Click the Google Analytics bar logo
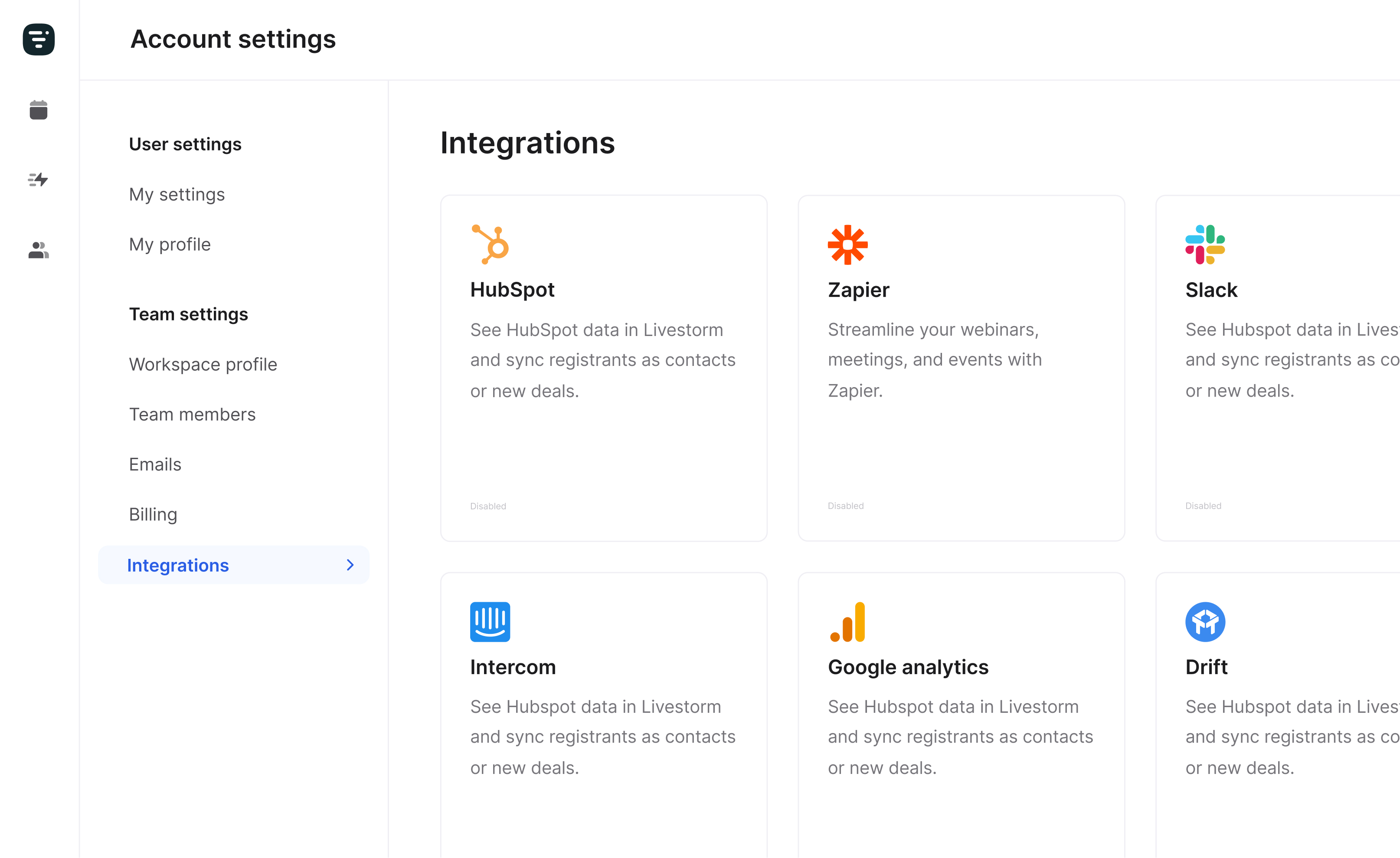The image size is (1400, 858). 848,622
